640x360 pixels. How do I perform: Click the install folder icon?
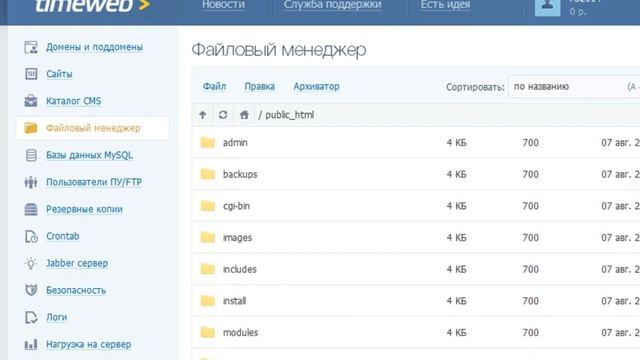click(x=207, y=301)
